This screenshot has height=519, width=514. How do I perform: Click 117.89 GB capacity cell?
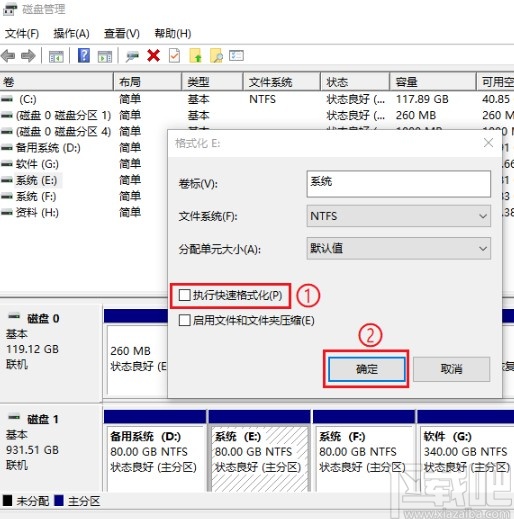[422, 99]
